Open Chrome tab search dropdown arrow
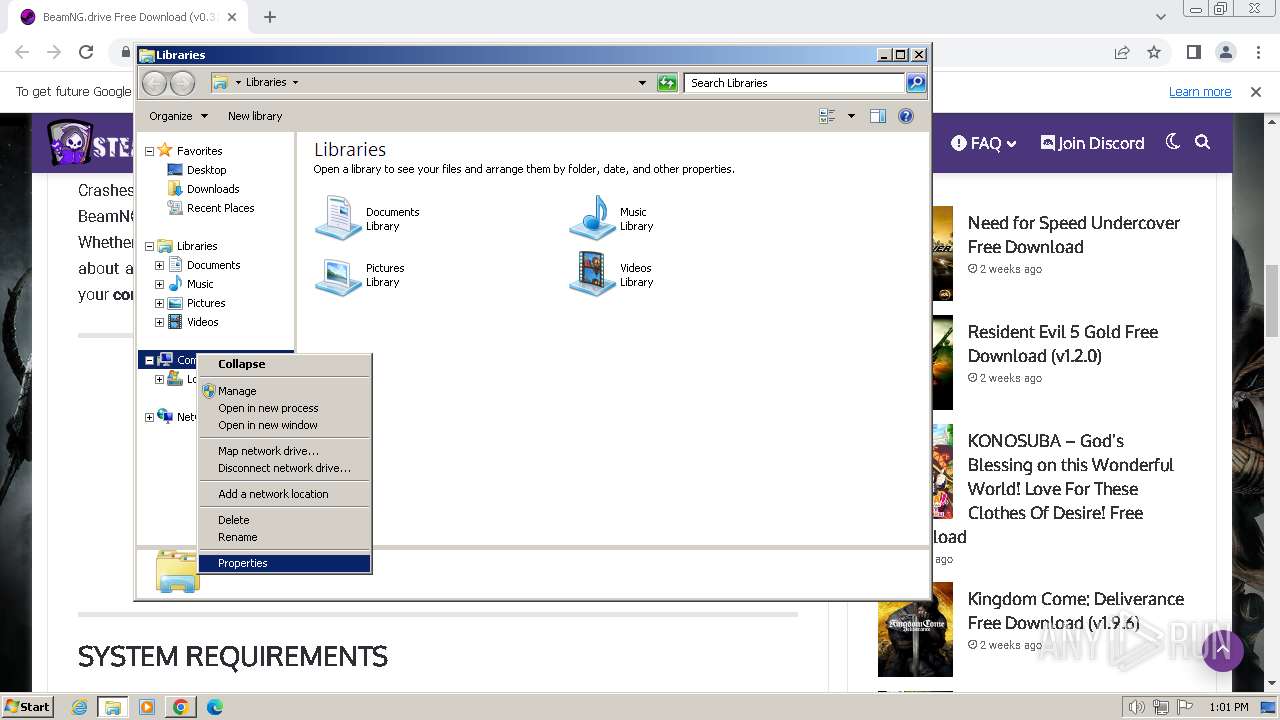This screenshot has height=720, width=1280. coord(1160,17)
